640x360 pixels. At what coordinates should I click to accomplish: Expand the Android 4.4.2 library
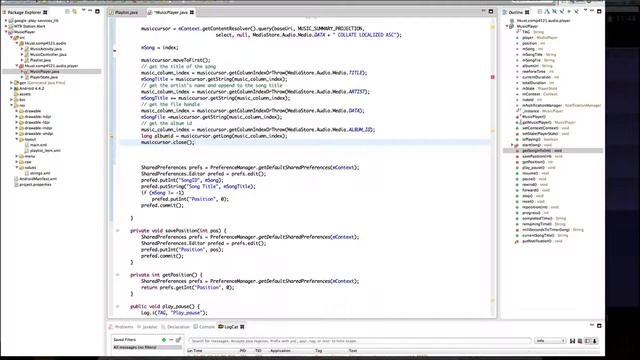(11, 88)
